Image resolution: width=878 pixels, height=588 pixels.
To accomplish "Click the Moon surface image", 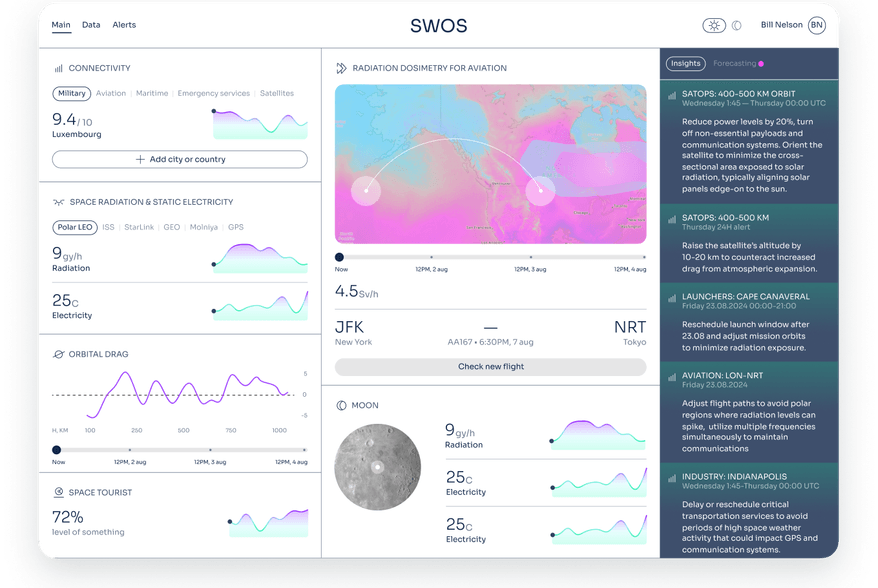I will (x=377, y=467).
